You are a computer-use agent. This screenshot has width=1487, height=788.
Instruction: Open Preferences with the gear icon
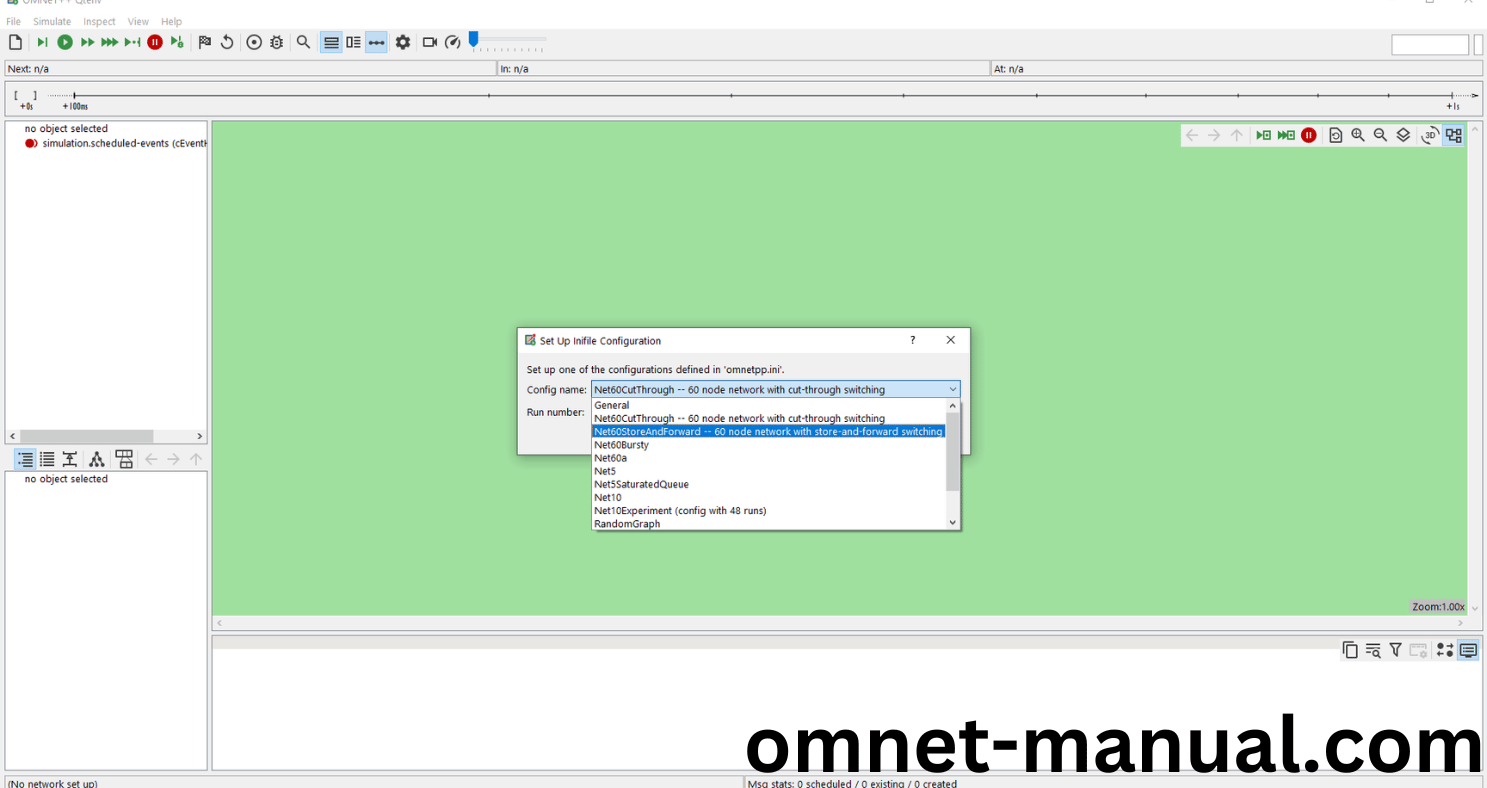point(403,42)
